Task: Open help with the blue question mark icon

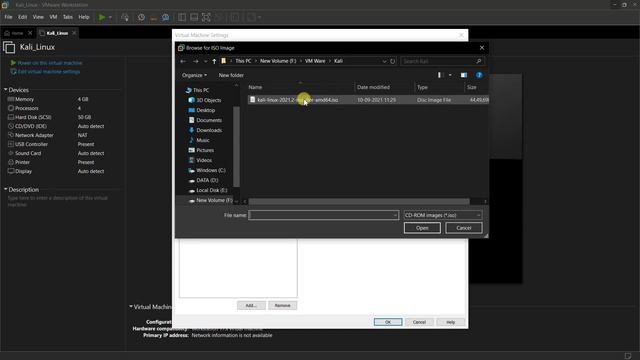Action: pos(479,75)
